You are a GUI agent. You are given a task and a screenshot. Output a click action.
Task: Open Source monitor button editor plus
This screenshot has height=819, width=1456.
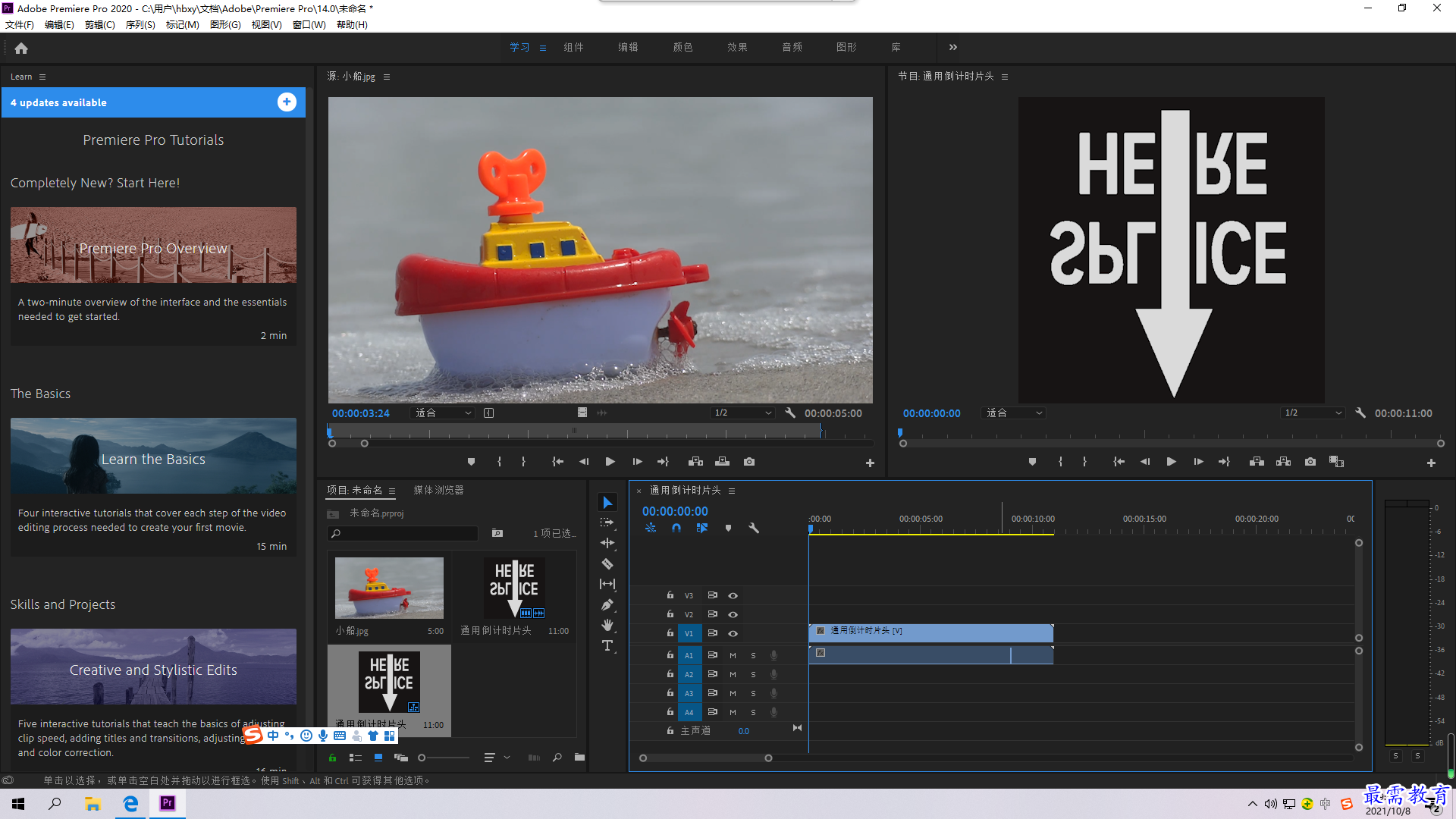(870, 463)
